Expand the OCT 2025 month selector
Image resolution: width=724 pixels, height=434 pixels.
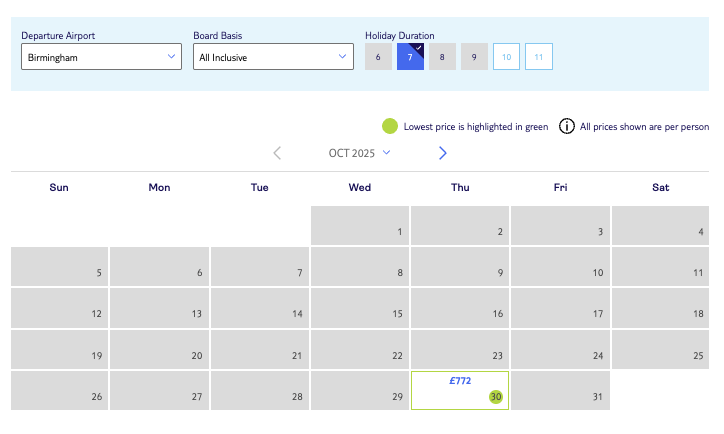pyautogui.click(x=360, y=153)
